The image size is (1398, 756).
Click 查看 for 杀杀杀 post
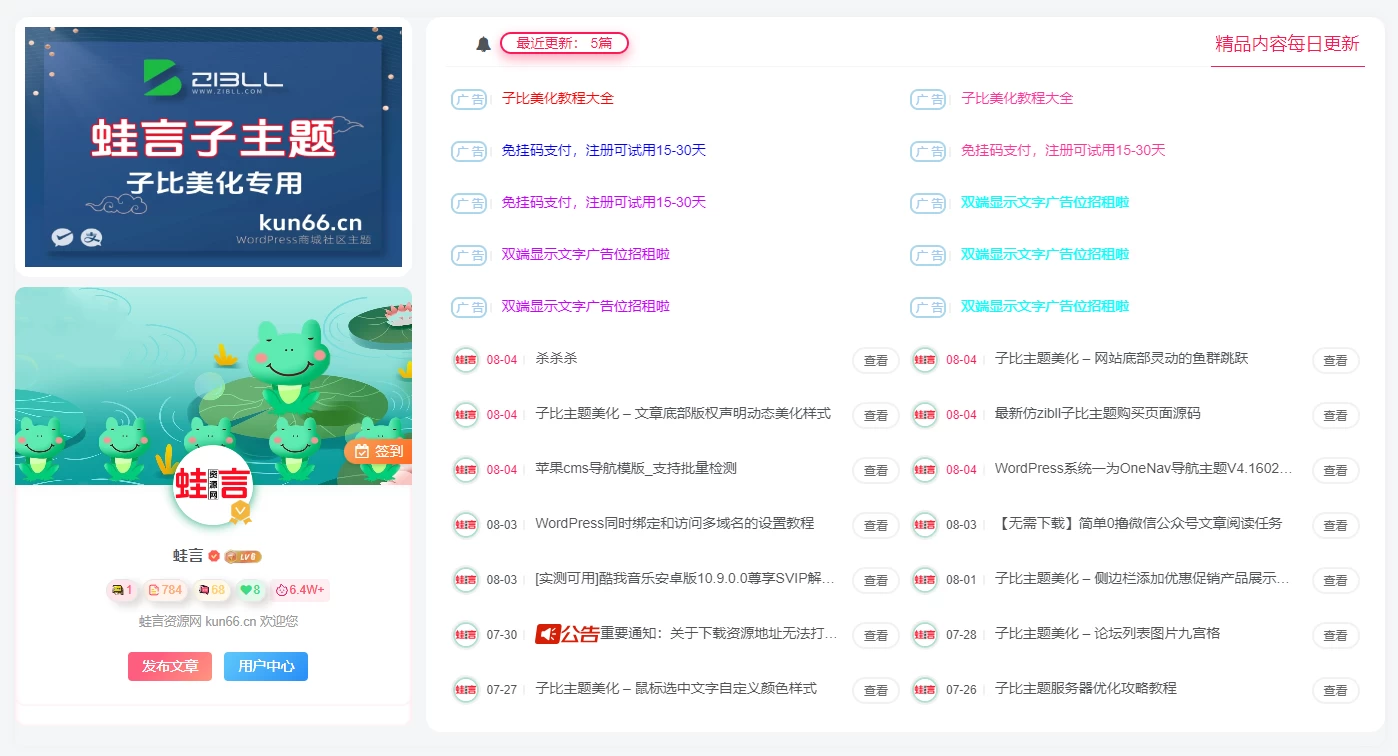[876, 360]
